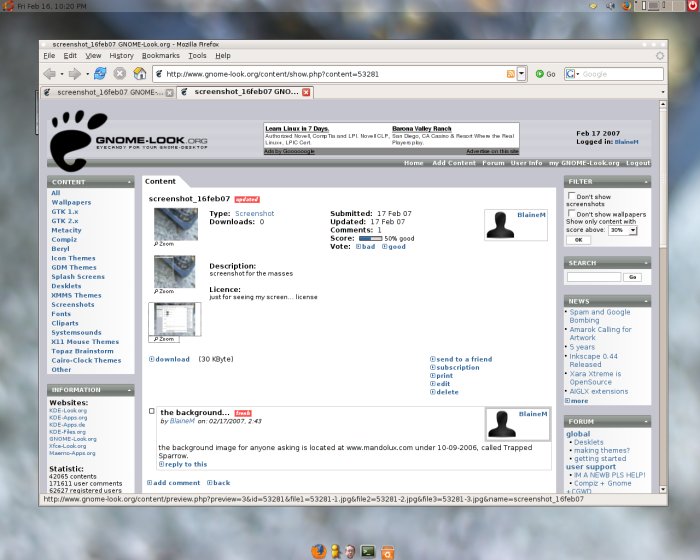Click the download link
700x560 pixels.
(x=170, y=359)
